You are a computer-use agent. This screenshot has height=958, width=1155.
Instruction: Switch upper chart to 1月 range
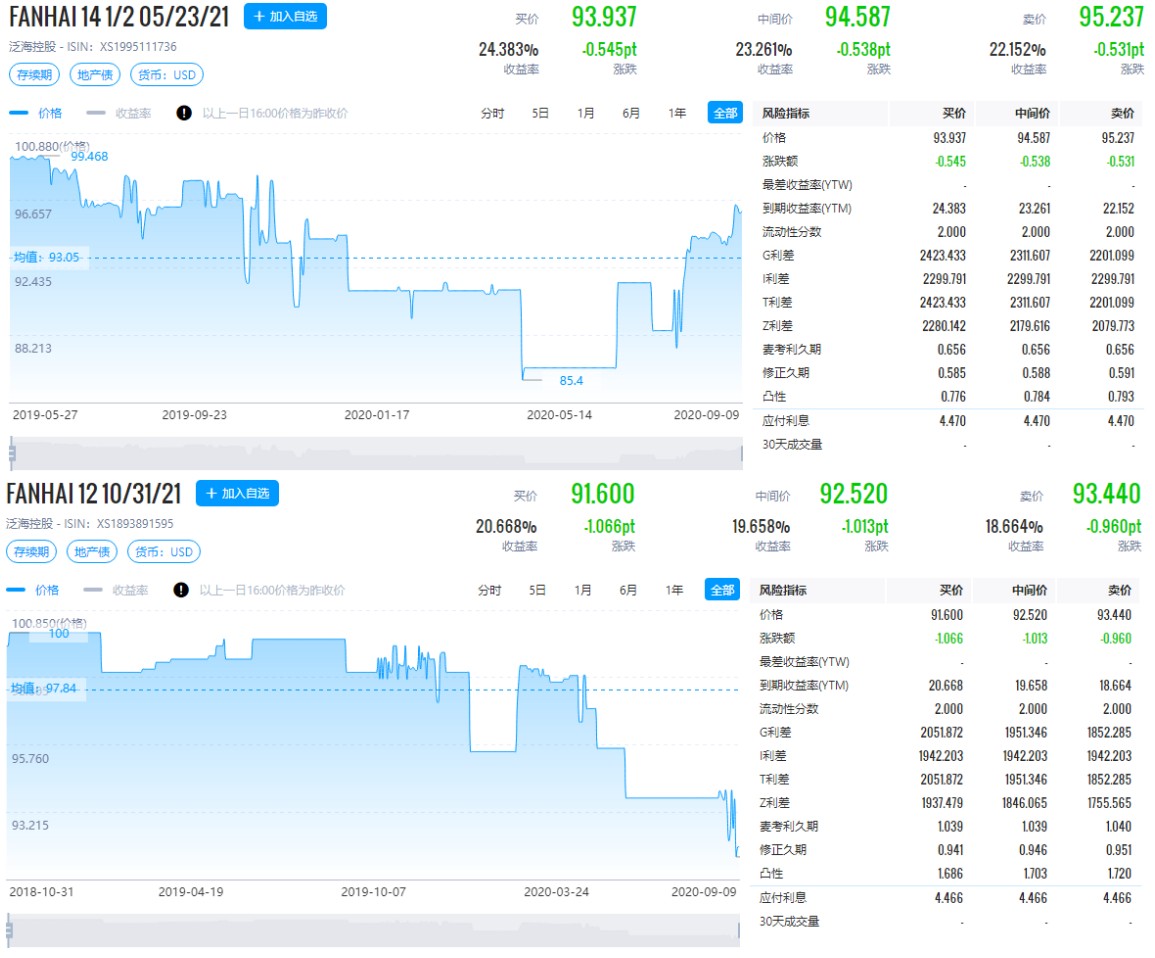pos(586,113)
